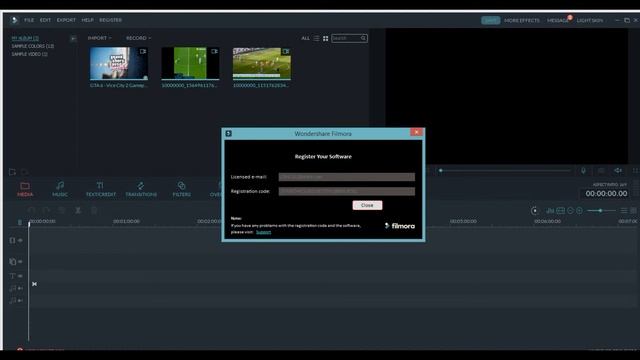
Task: Click Close button in registration dialog
Action: [367, 205]
